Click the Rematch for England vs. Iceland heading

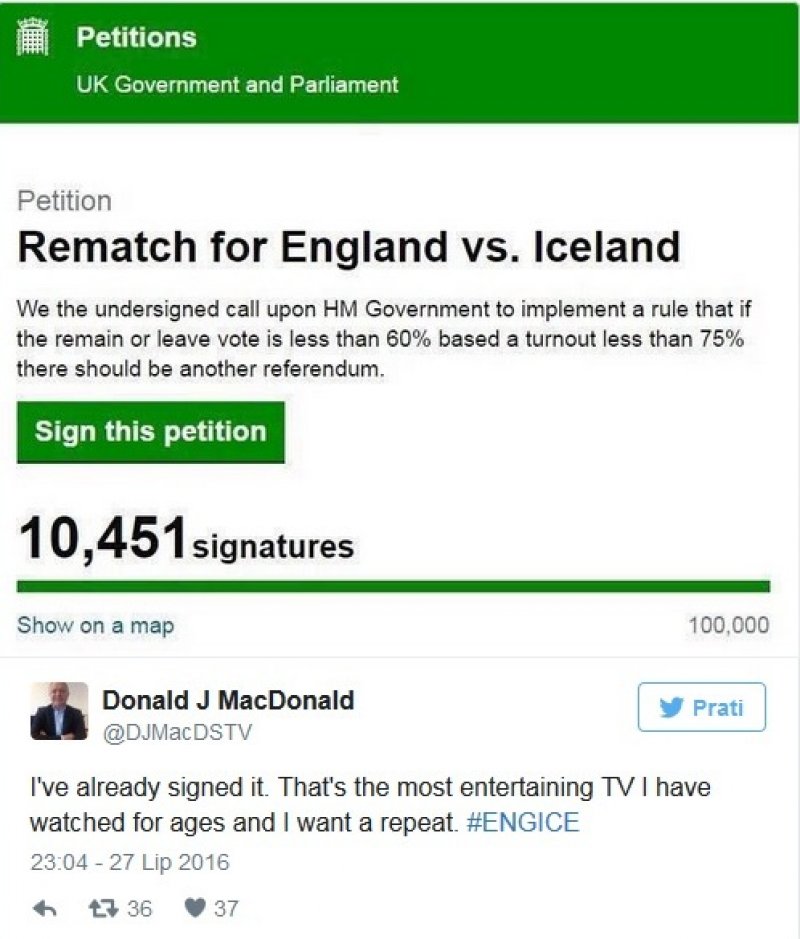coord(349,247)
